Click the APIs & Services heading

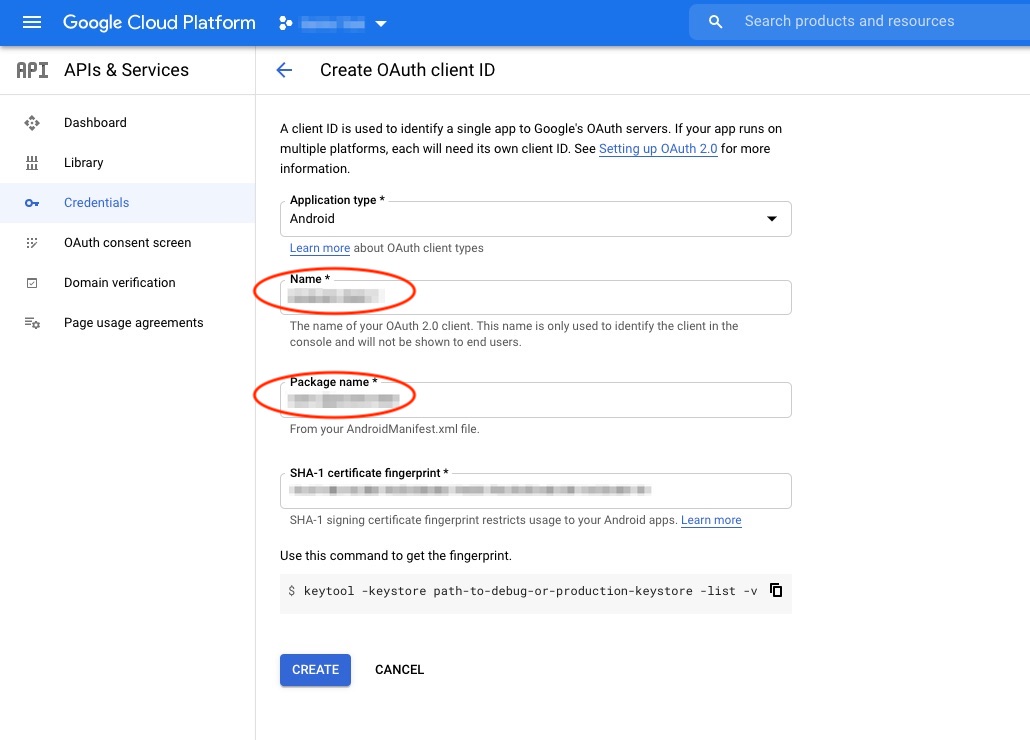click(126, 70)
